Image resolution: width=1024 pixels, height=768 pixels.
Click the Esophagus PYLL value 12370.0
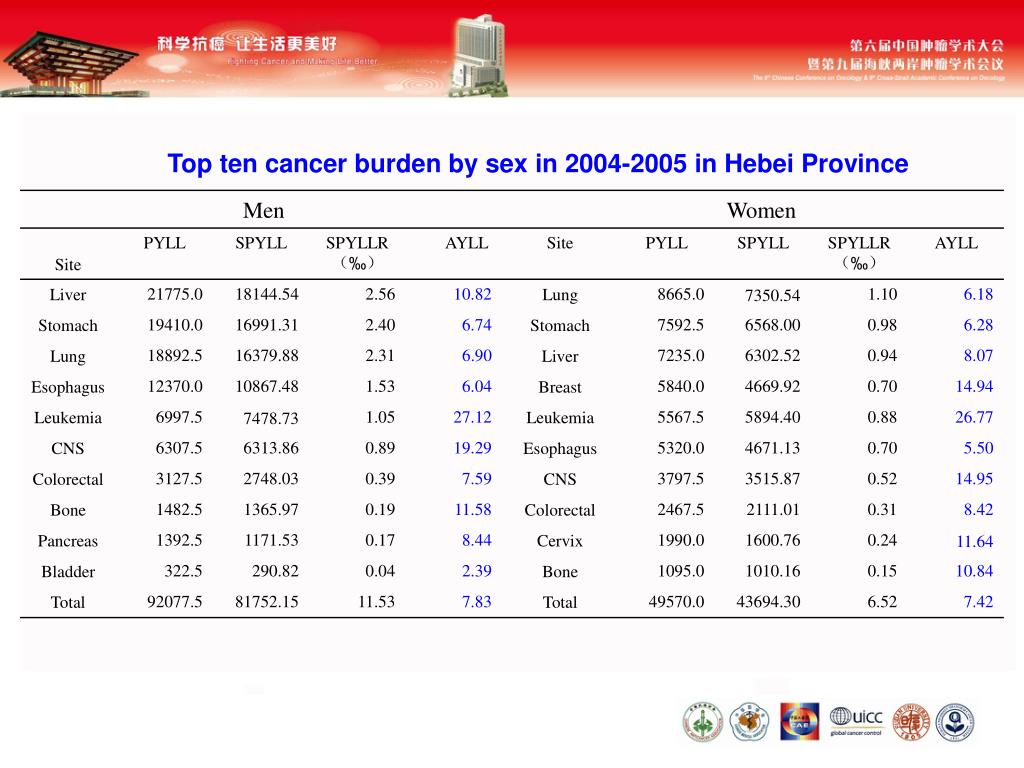(x=174, y=387)
